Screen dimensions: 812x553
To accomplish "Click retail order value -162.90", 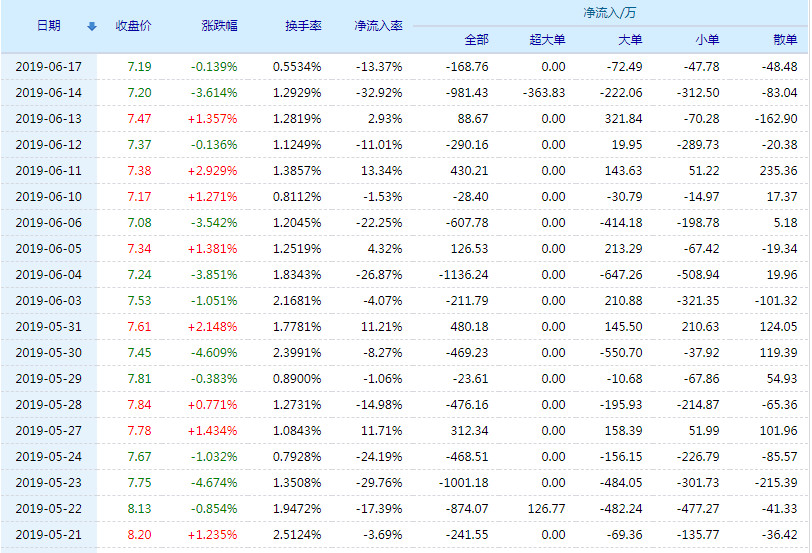I will (x=776, y=119).
